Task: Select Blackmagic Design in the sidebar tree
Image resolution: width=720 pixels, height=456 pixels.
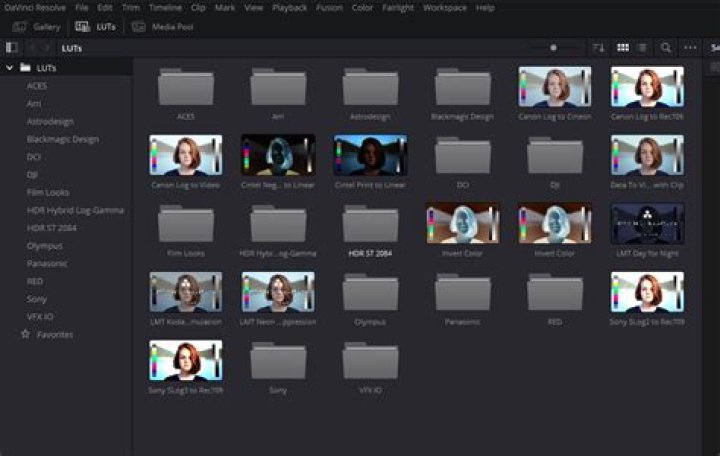Action: 63,139
